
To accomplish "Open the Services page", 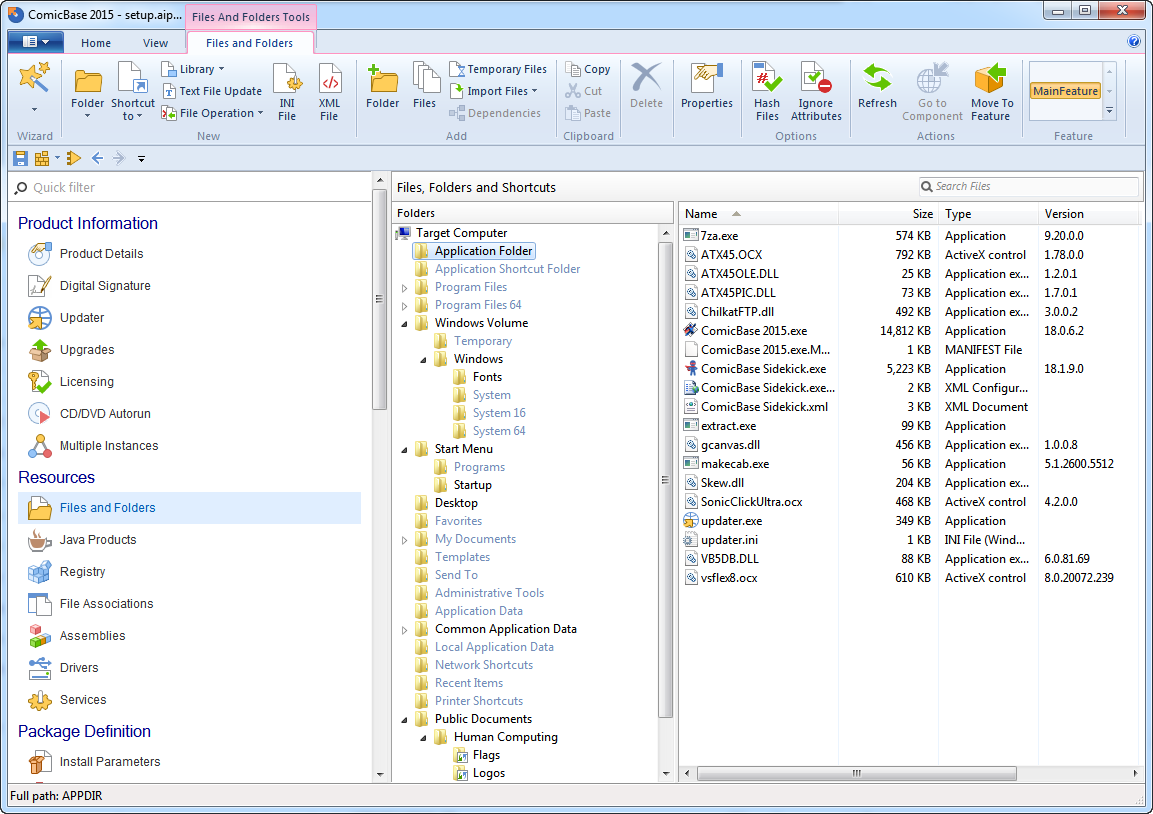I will tap(67, 699).
